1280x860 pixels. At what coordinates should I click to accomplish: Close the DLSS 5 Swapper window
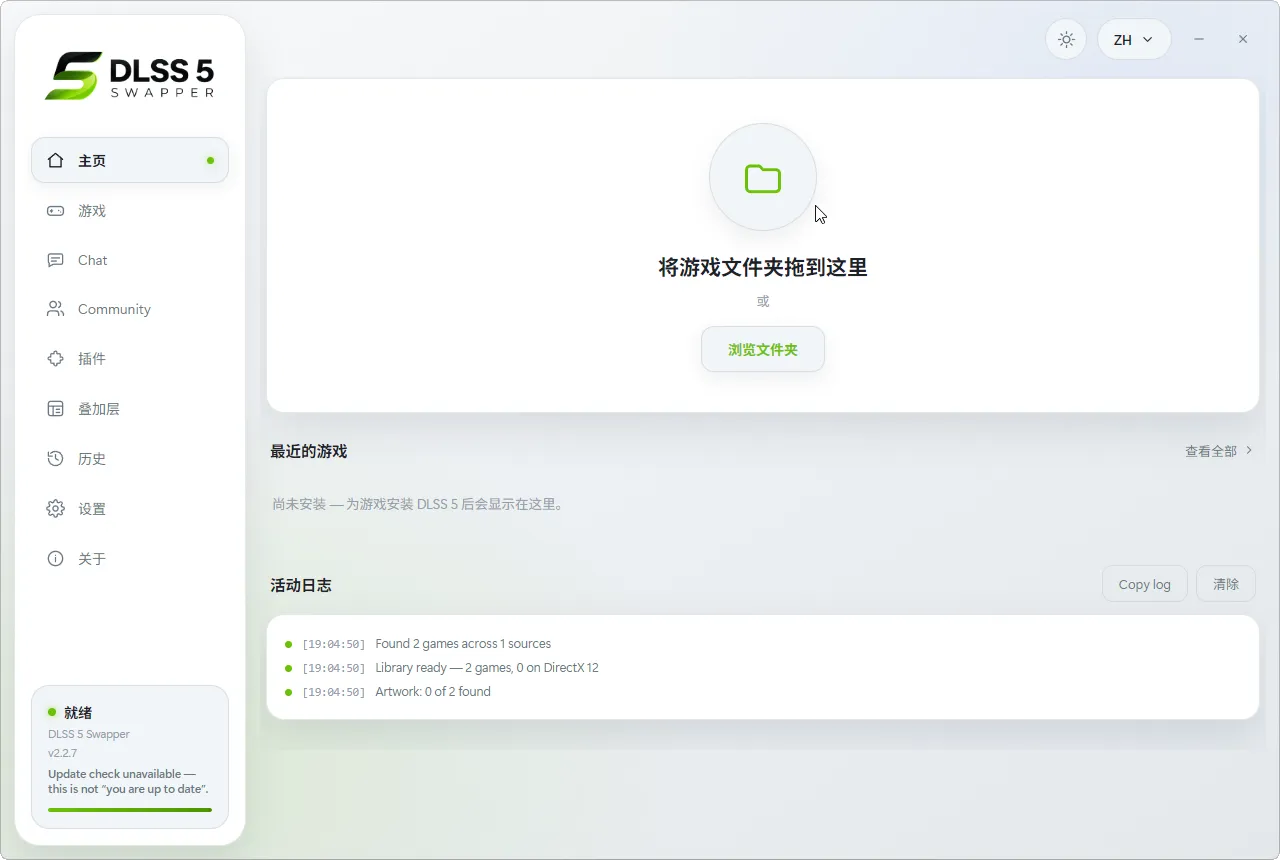(1243, 39)
